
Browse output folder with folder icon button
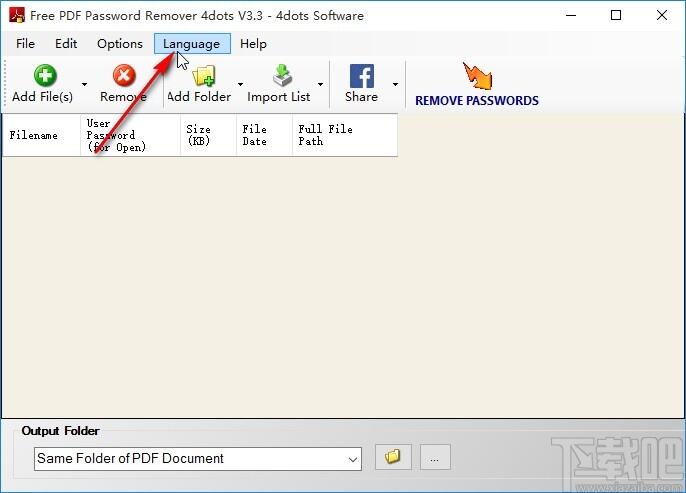(x=393, y=457)
